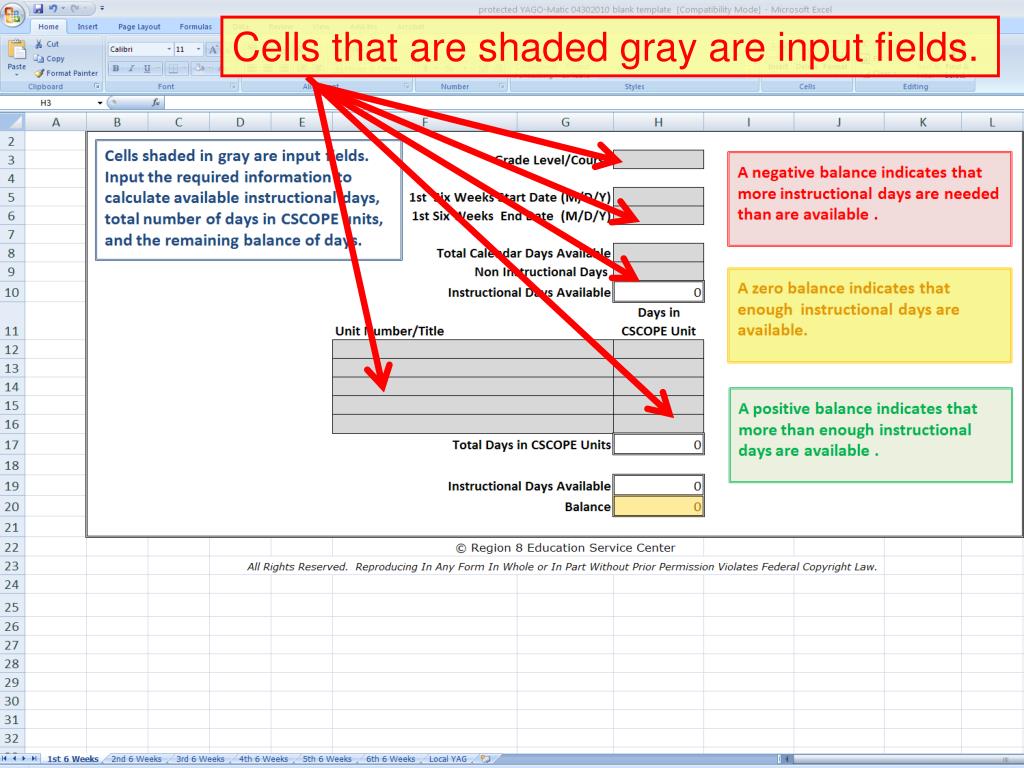Viewport: 1024px width, 768px height.
Task: Select the first Days in CSCOPE Unit cell
Action: pyautogui.click(x=658, y=349)
